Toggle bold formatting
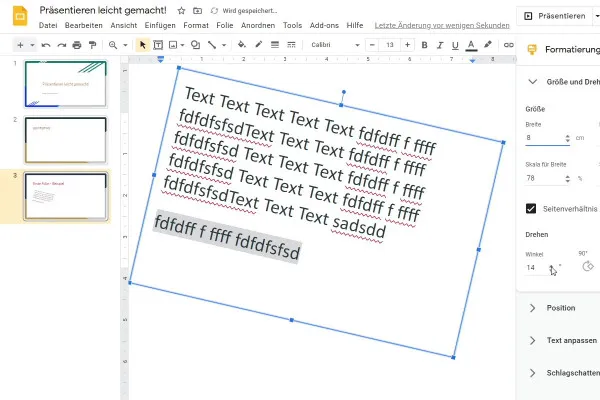 (424, 45)
